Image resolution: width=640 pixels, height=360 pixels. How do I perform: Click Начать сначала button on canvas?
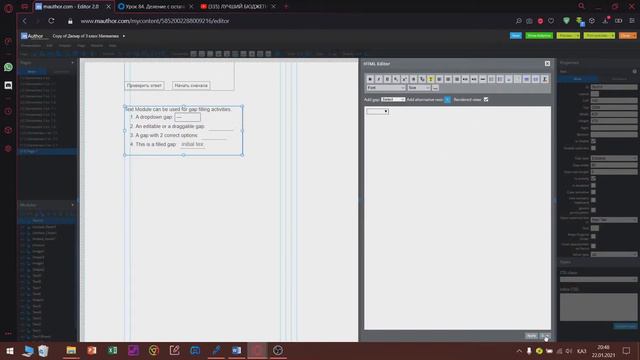click(191, 86)
